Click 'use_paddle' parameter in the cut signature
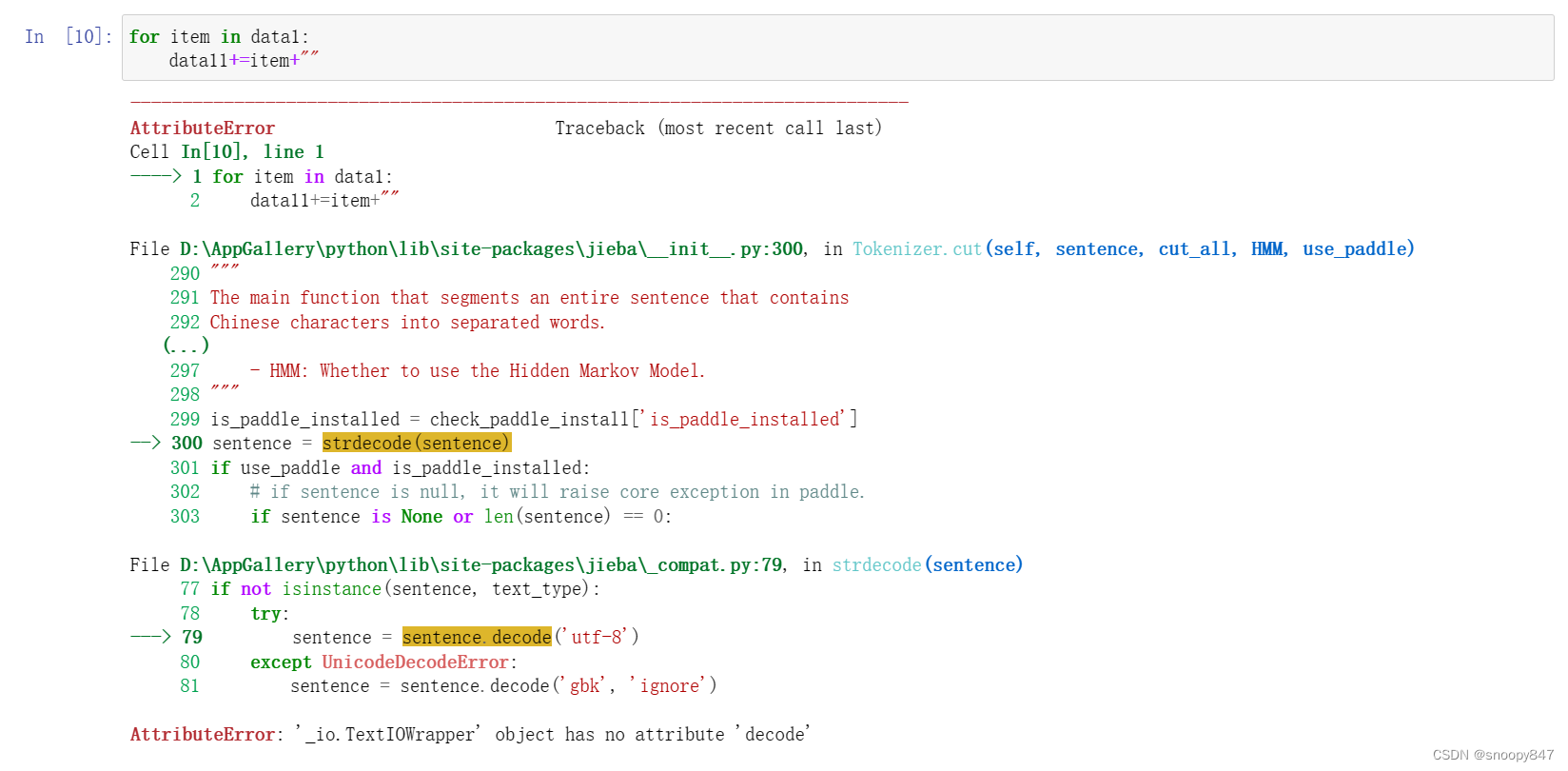The image size is (1568, 771). tap(1354, 248)
